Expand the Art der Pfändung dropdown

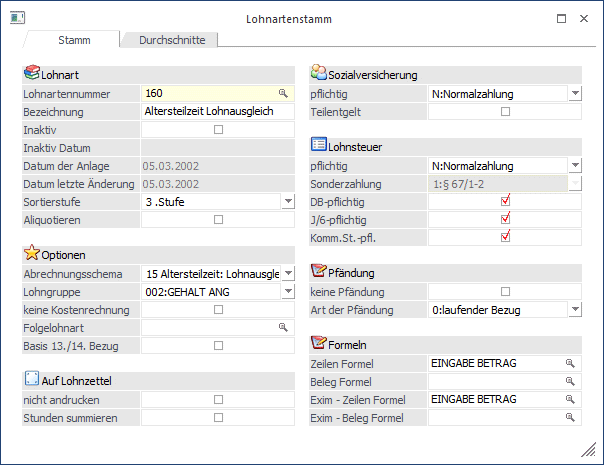575,310
